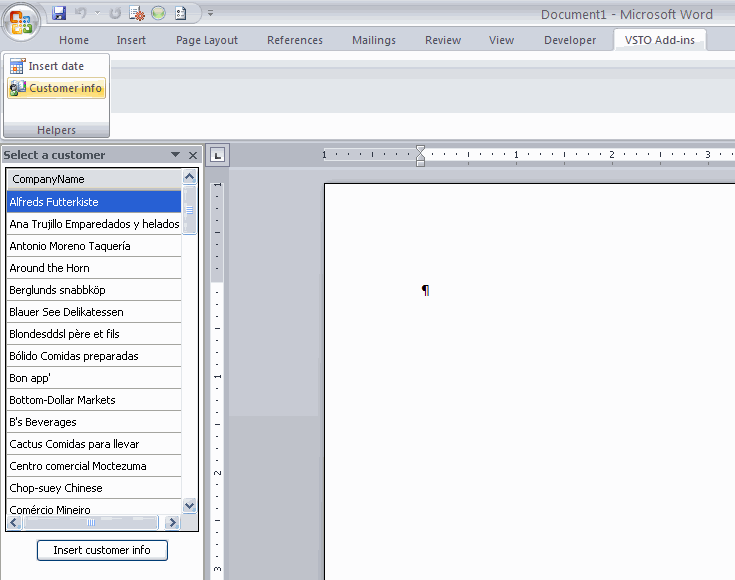This screenshot has height=580, width=735.
Task: Click the Save floppy disk icon
Action: pyautogui.click(x=59, y=13)
